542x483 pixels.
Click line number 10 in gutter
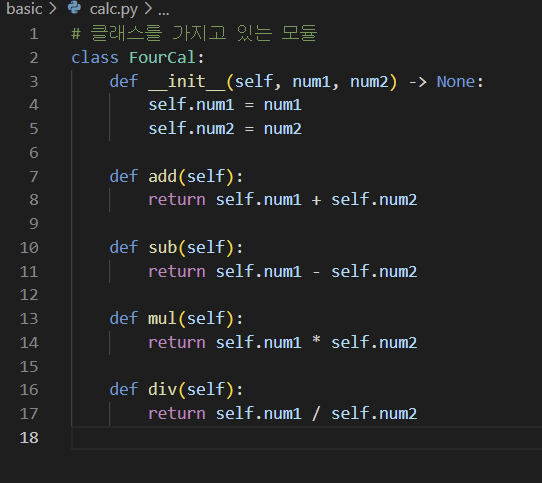(29, 248)
